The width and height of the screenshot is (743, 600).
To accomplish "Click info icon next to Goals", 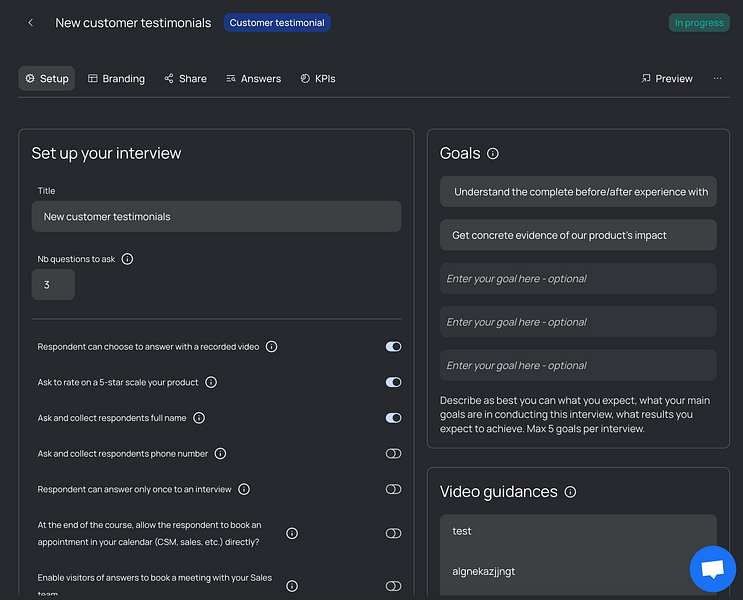I will 492,154.
